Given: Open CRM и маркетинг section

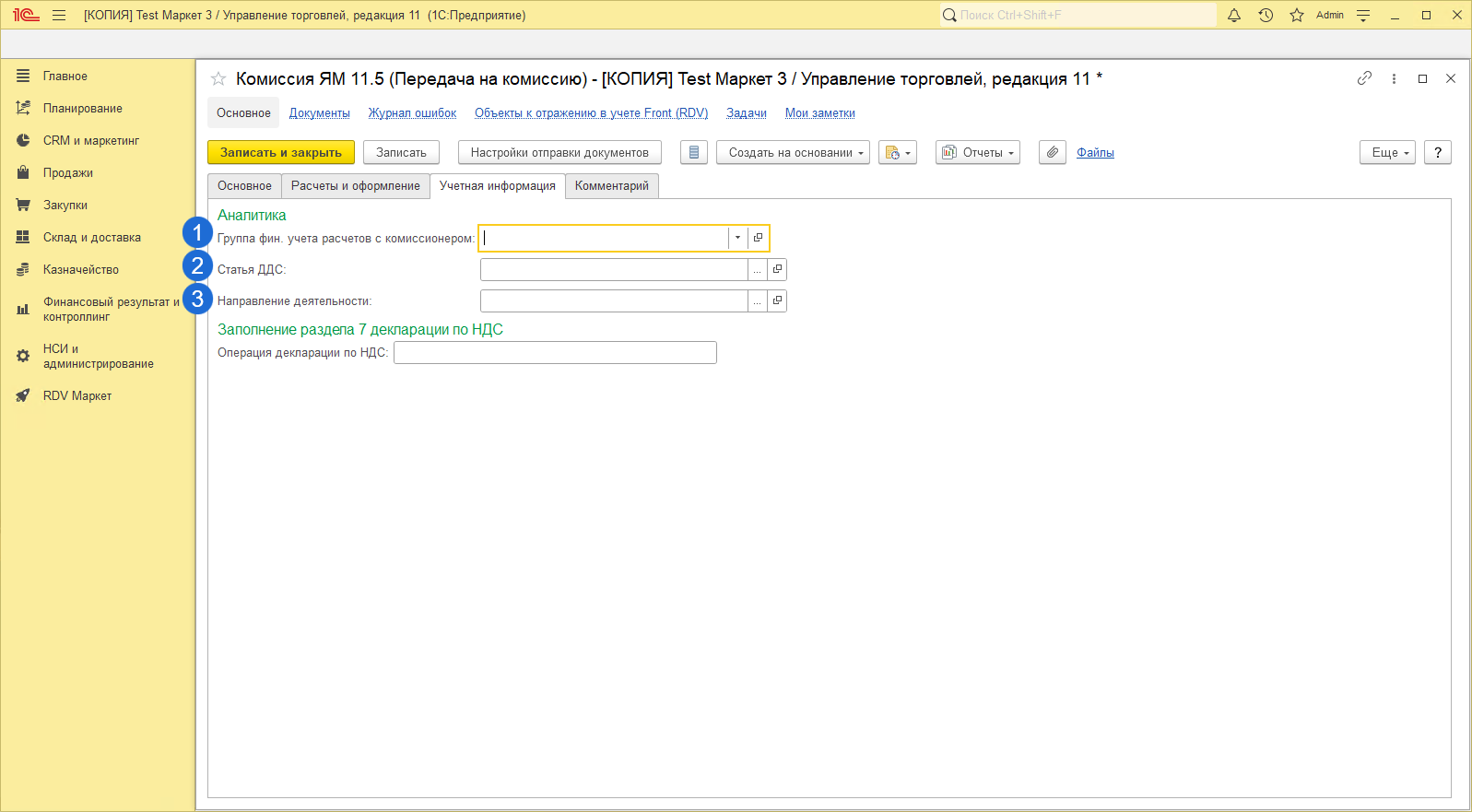Looking at the screenshot, I should point(90,141).
